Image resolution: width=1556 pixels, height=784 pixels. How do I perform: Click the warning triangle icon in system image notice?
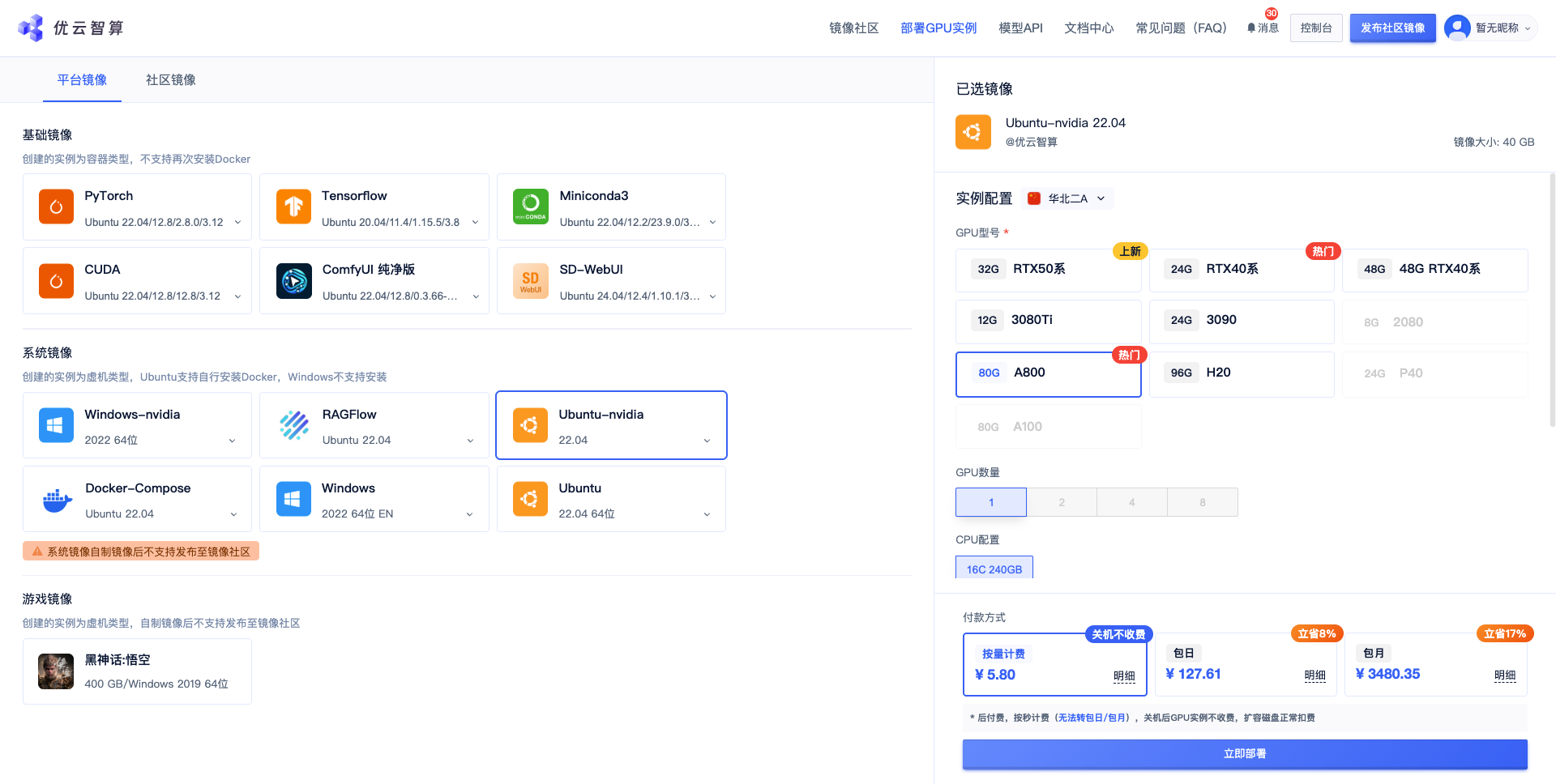tap(37, 552)
